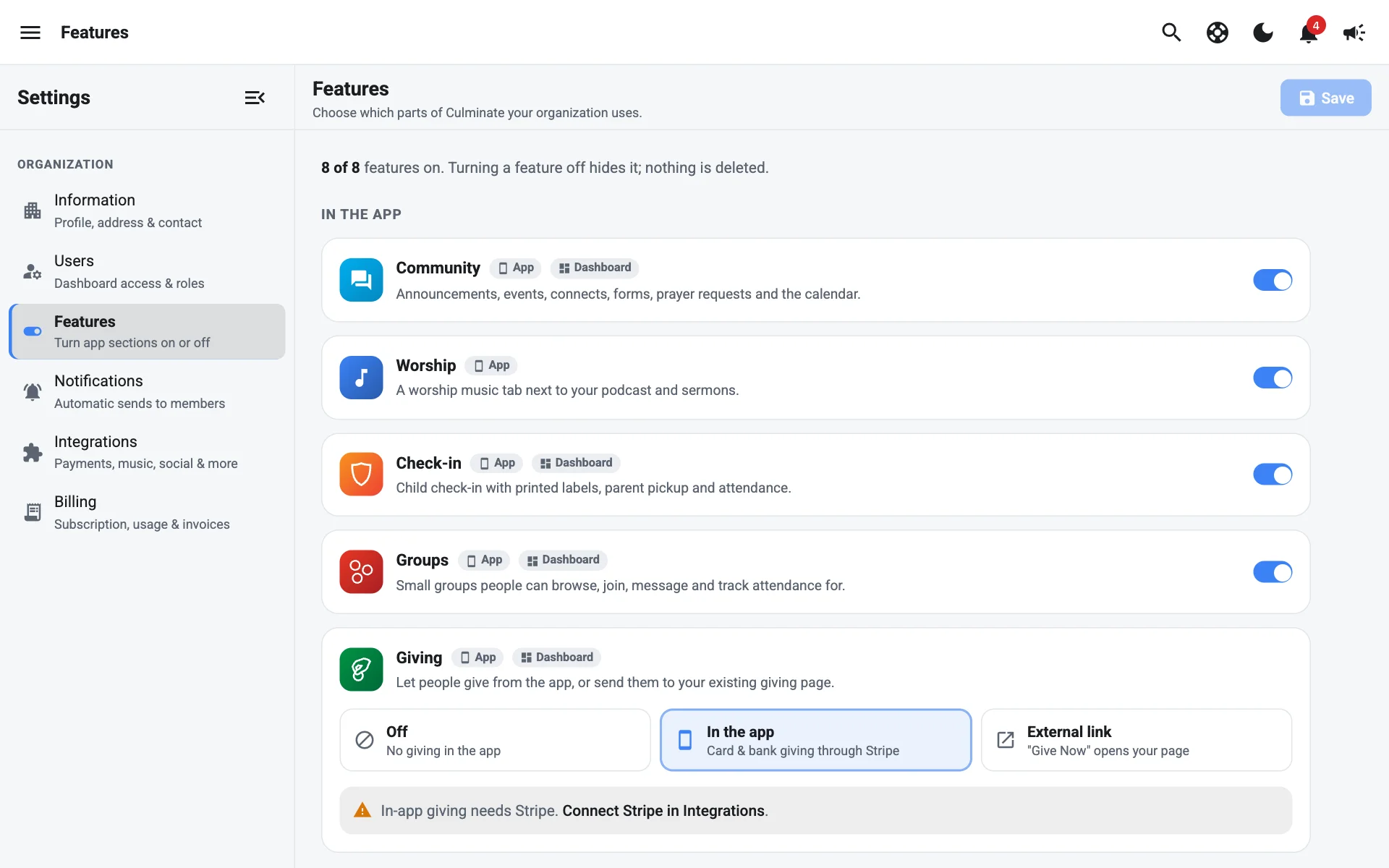Collapse the Settings sidebar
Image resolution: width=1389 pixels, height=868 pixels.
click(255, 98)
